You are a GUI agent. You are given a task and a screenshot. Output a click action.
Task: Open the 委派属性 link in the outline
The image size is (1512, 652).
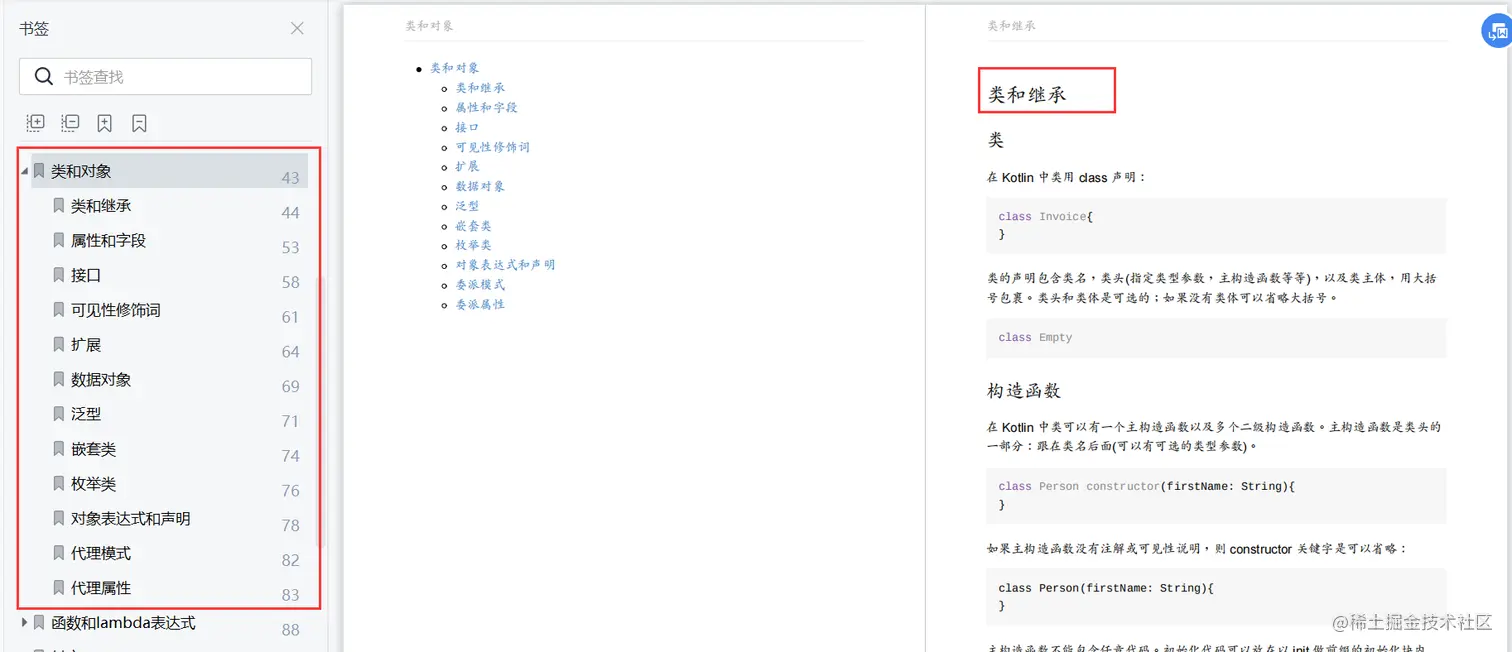coord(481,304)
